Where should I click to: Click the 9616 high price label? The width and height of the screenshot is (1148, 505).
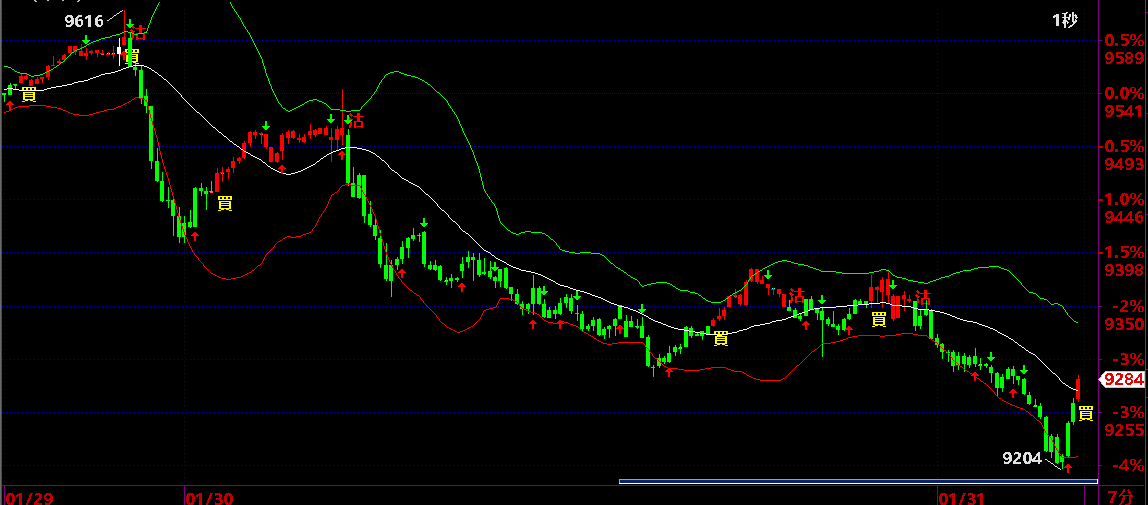point(84,20)
